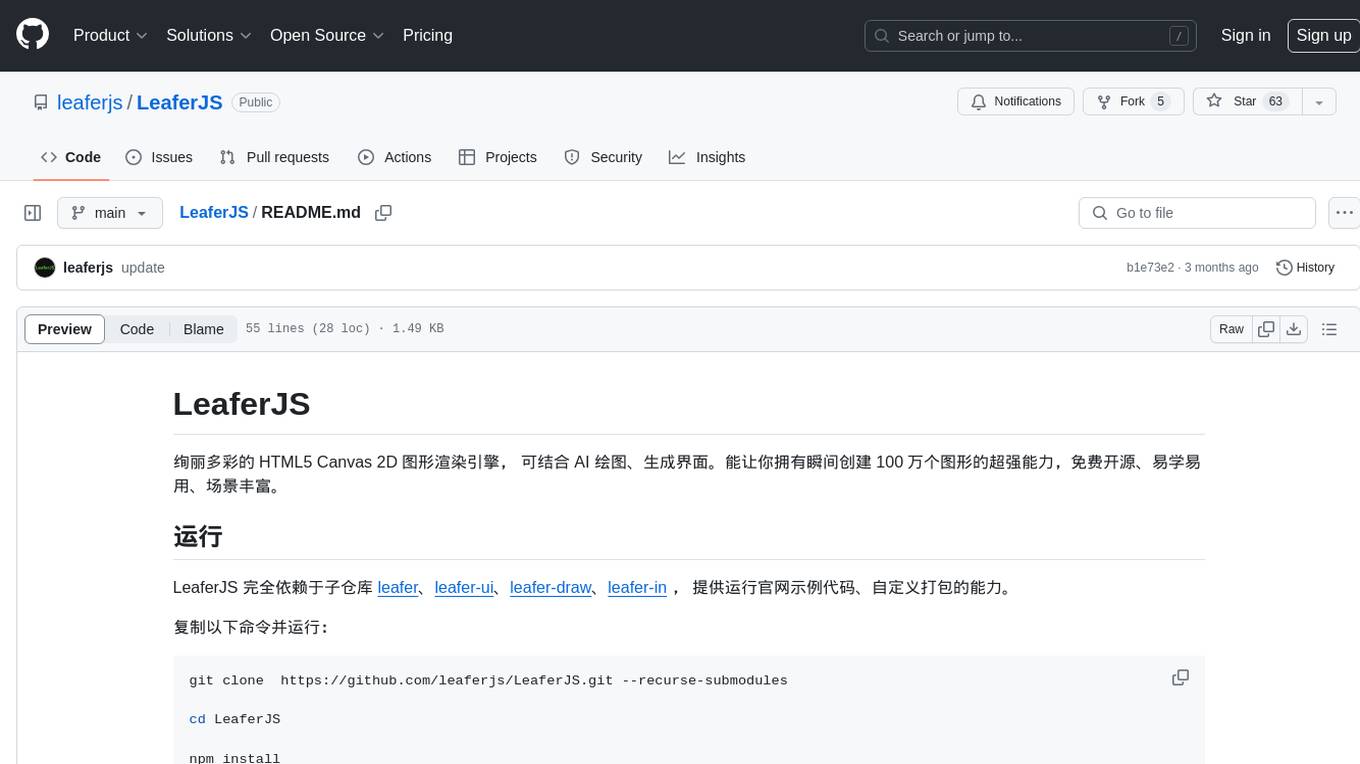Click the Public repository badge
The height and width of the screenshot is (764, 1360).
point(255,102)
